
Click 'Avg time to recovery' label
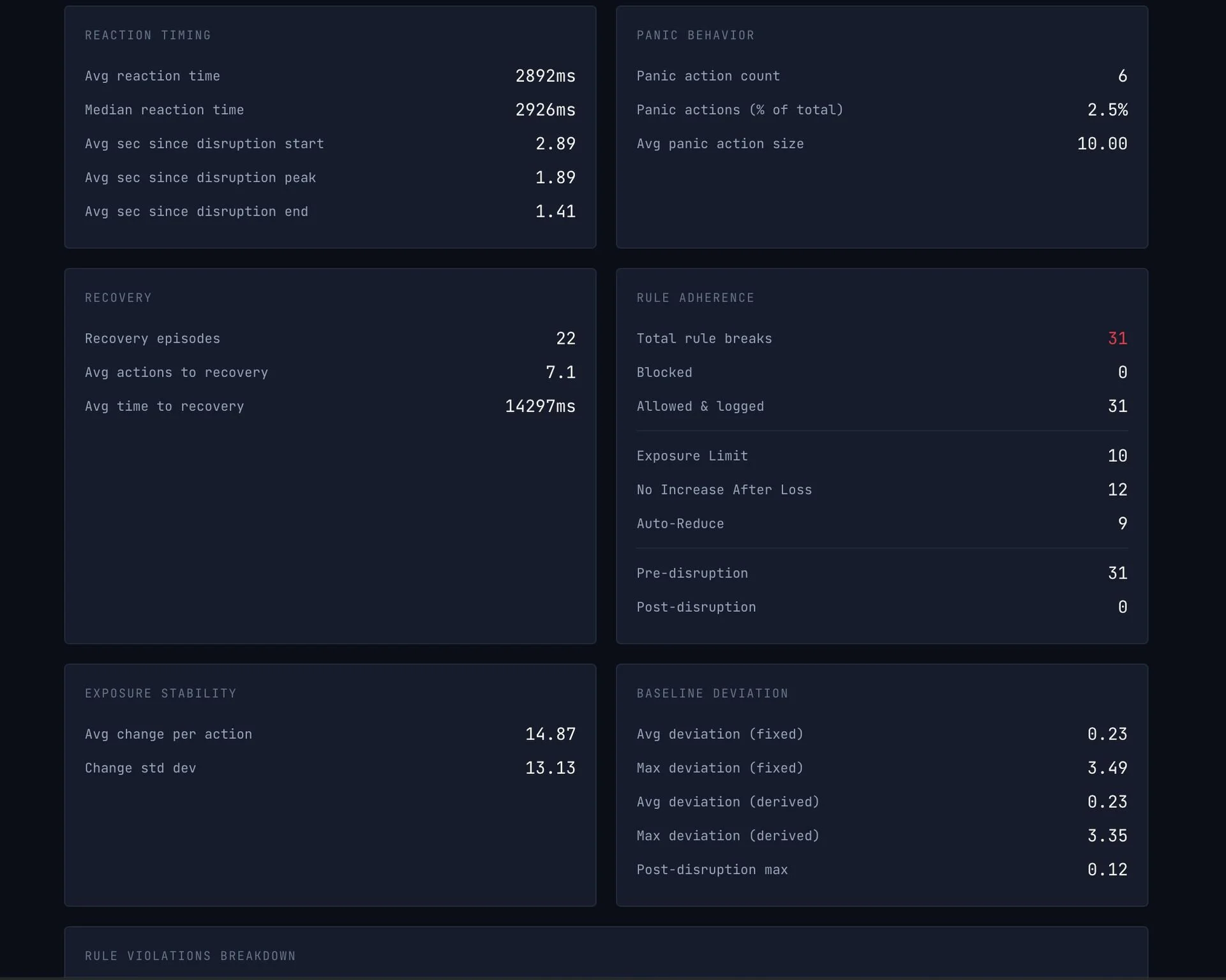coord(165,406)
